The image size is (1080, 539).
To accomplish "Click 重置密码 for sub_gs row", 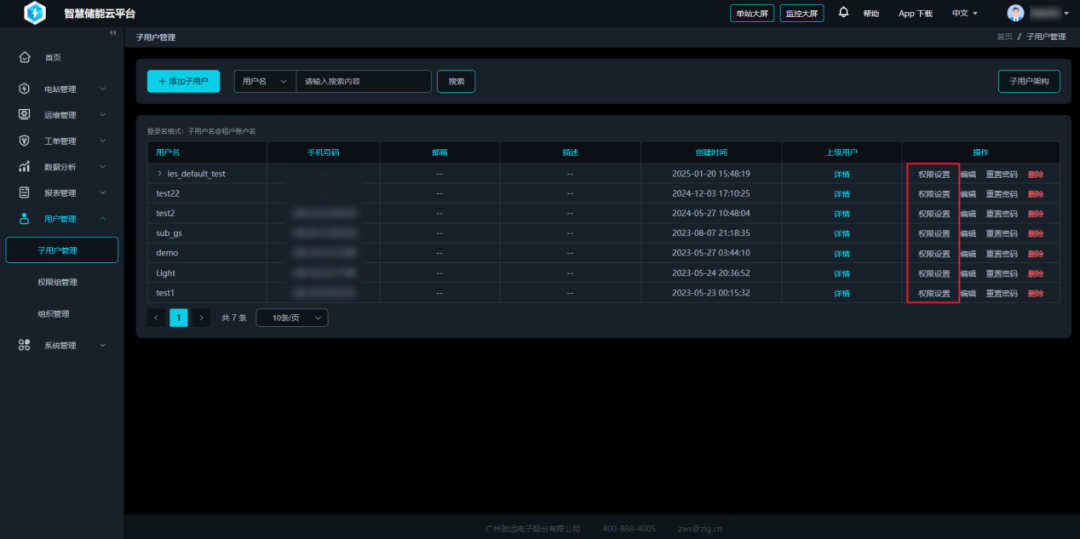I will point(1001,233).
